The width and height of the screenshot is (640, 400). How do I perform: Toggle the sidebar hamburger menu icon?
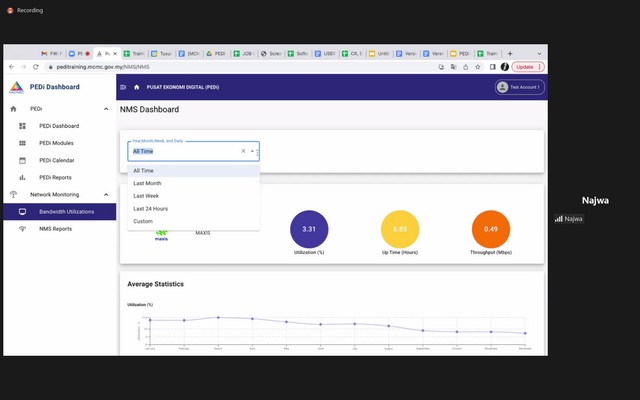tap(123, 87)
